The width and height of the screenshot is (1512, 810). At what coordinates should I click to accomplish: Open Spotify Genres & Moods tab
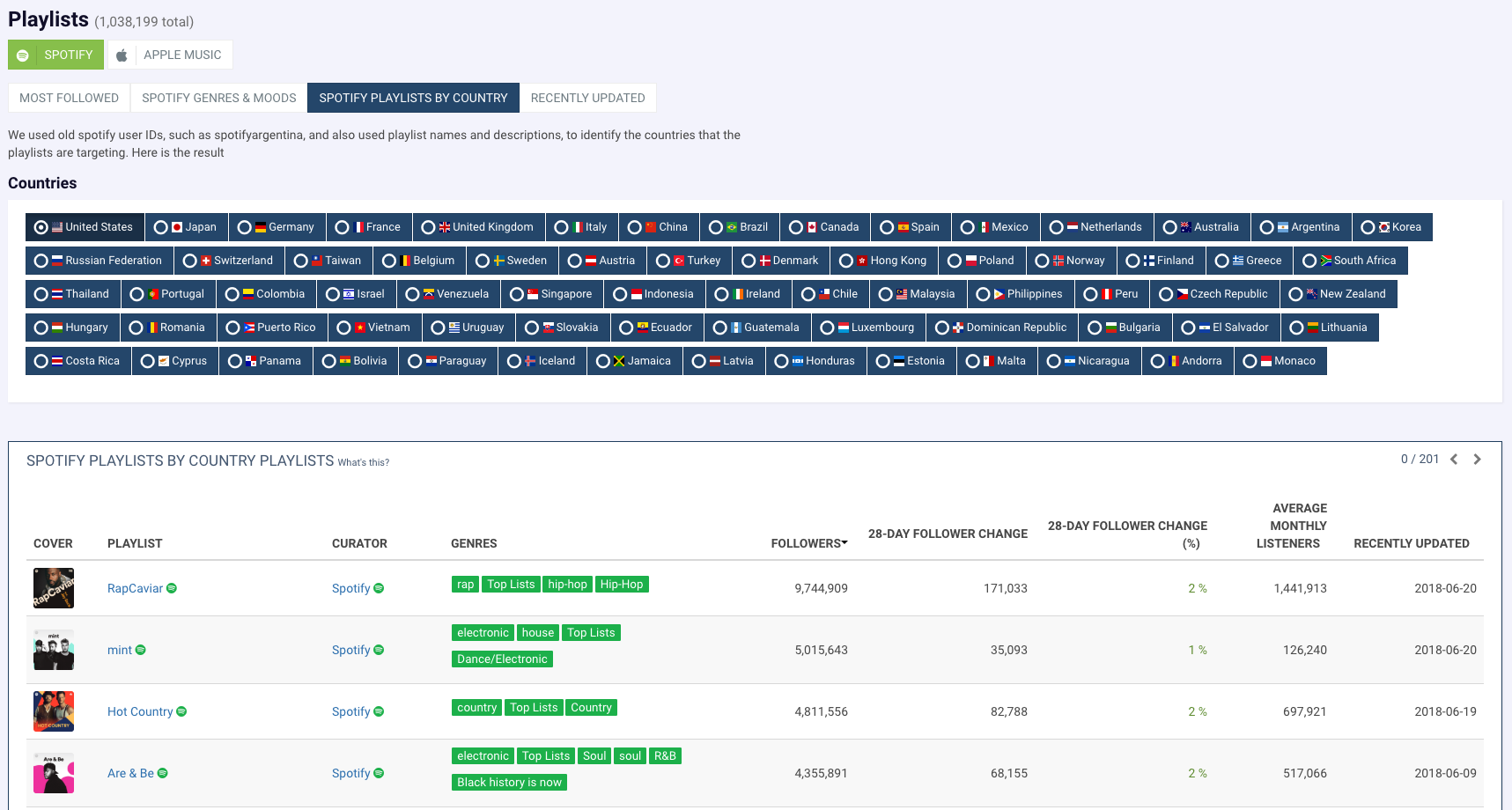(219, 98)
